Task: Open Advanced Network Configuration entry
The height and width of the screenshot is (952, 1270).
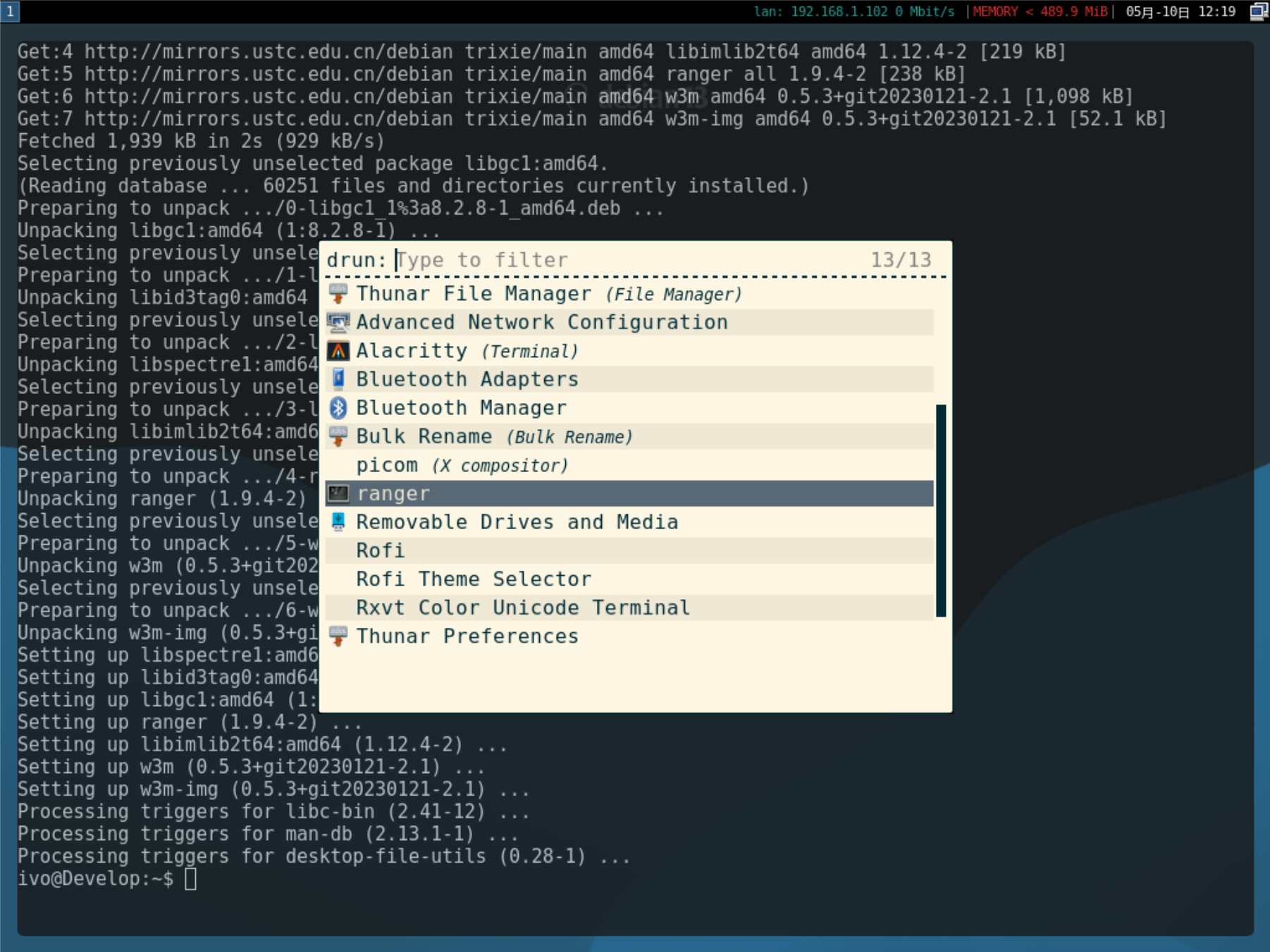Action: click(x=629, y=323)
